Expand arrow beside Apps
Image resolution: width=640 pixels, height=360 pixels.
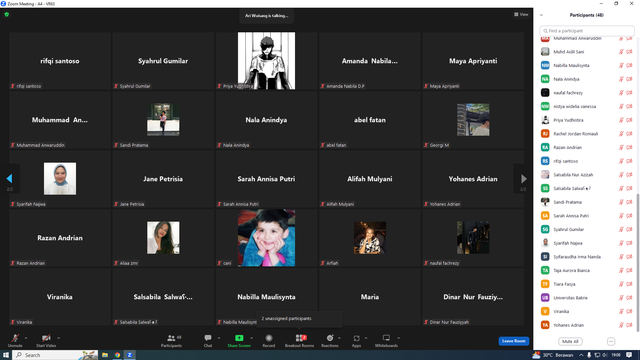coord(366,338)
